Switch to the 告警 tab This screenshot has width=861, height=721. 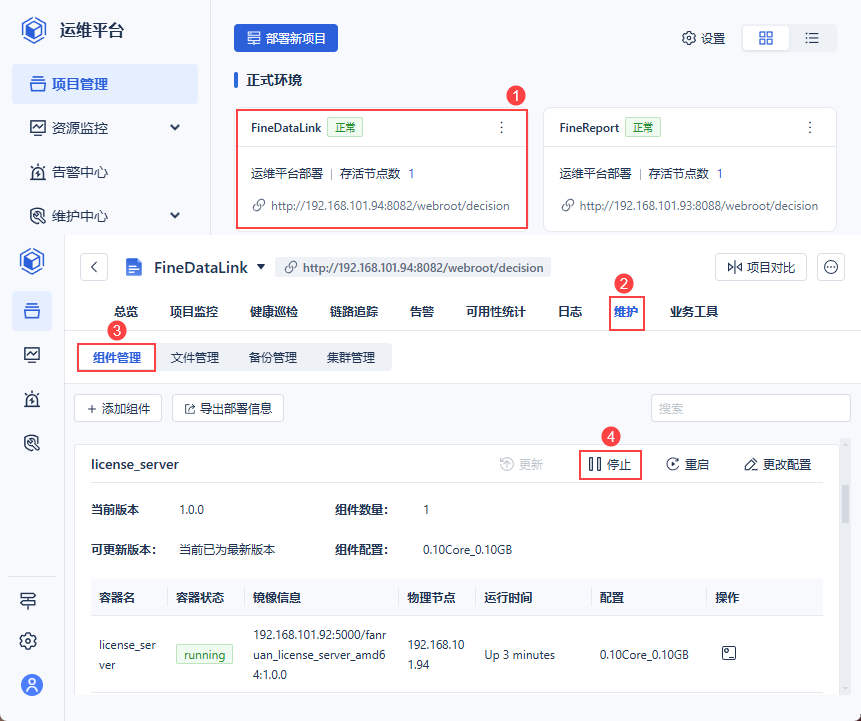(422, 312)
